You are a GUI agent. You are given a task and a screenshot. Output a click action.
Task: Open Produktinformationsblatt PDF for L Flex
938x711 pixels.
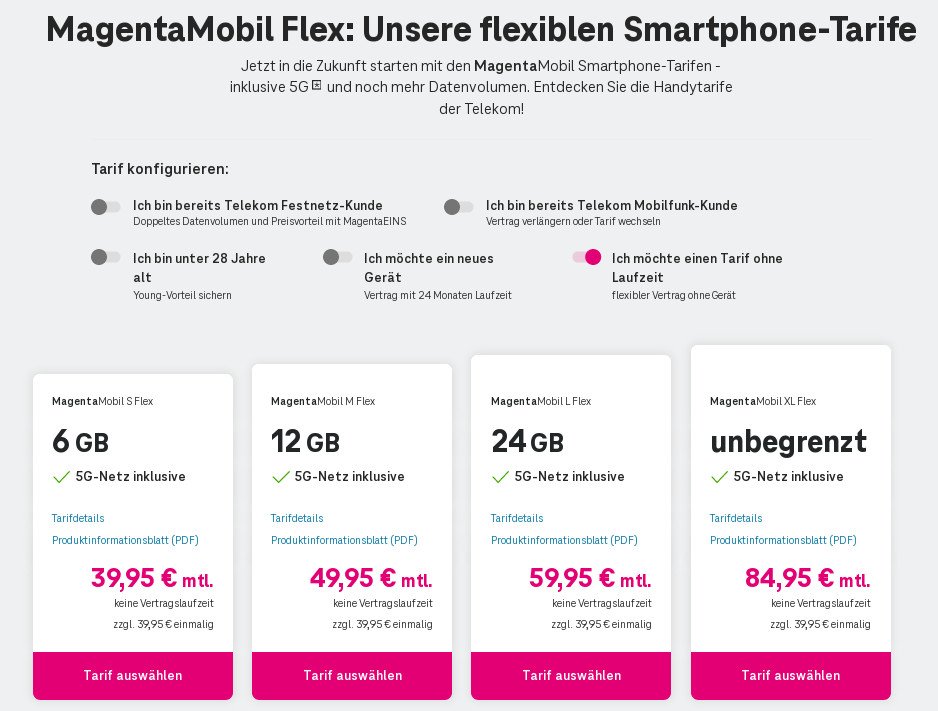[x=564, y=540]
